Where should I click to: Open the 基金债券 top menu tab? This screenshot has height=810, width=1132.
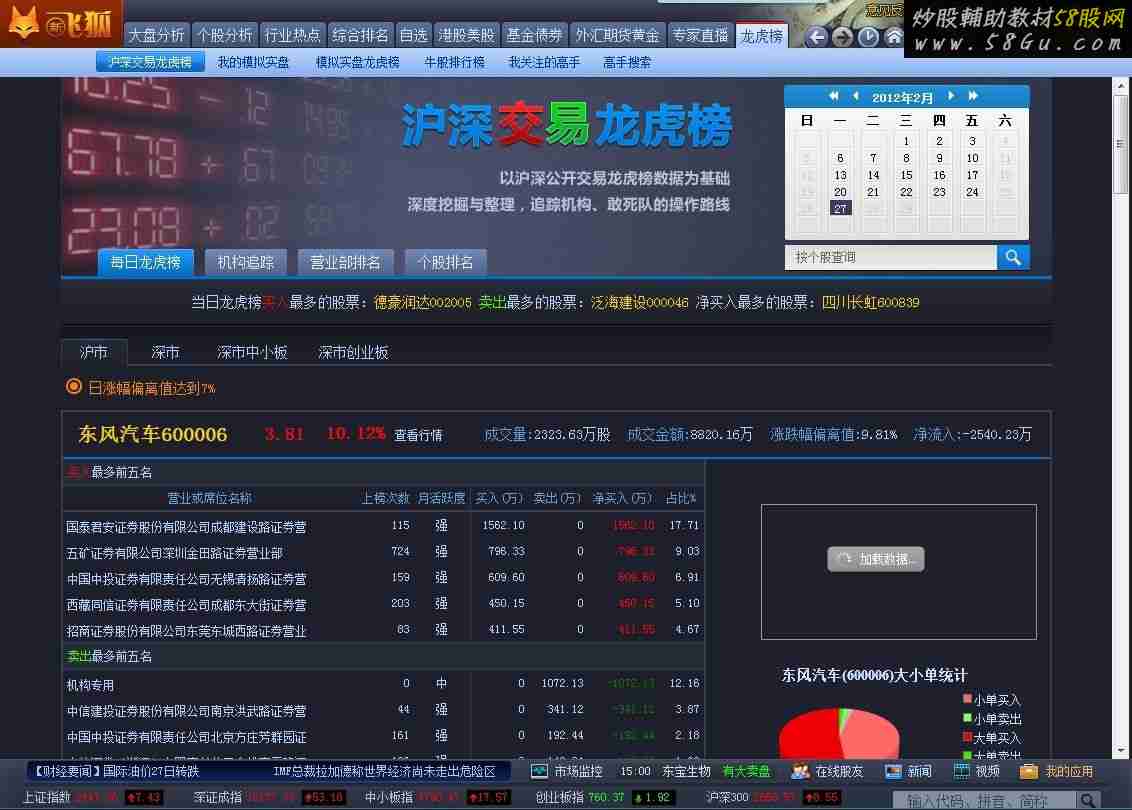pos(534,35)
